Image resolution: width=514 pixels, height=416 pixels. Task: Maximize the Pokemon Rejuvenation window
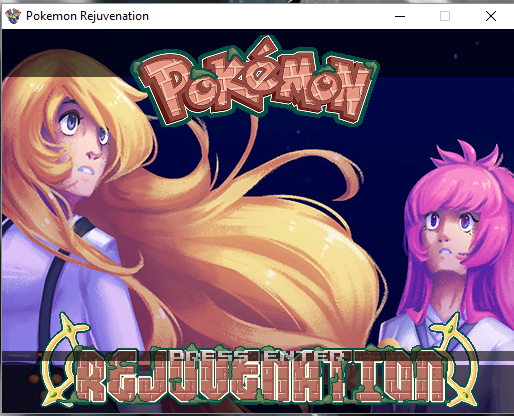[x=445, y=16]
